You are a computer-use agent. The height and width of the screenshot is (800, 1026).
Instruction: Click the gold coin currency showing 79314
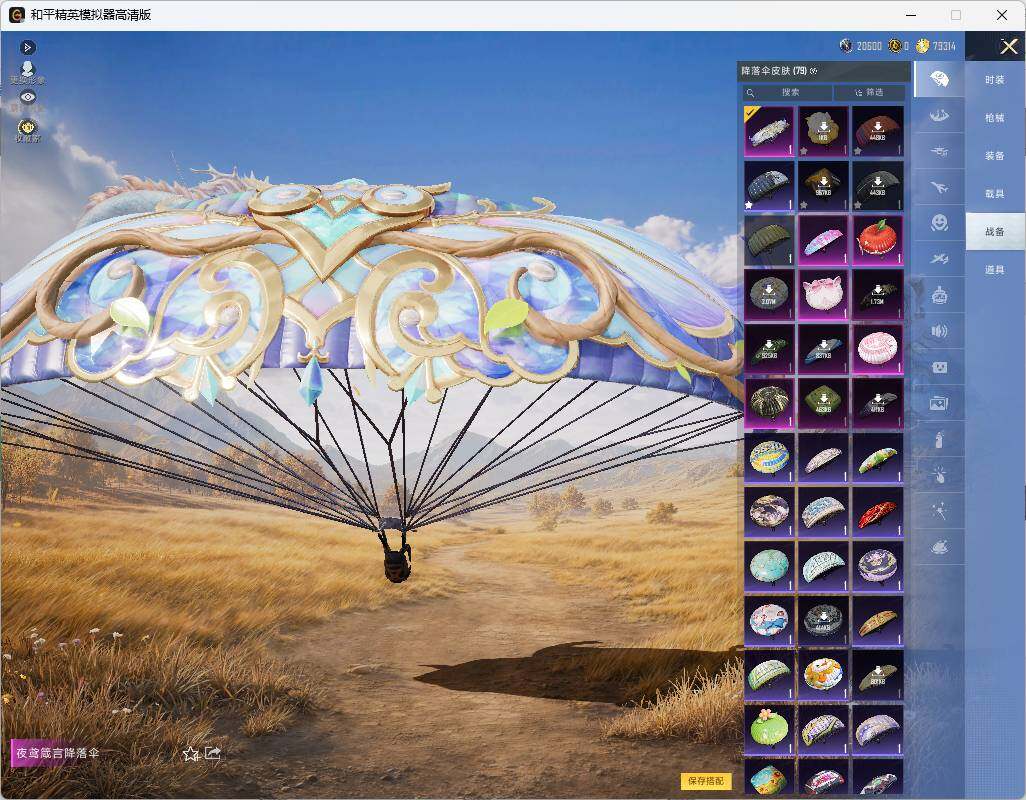click(x=923, y=46)
